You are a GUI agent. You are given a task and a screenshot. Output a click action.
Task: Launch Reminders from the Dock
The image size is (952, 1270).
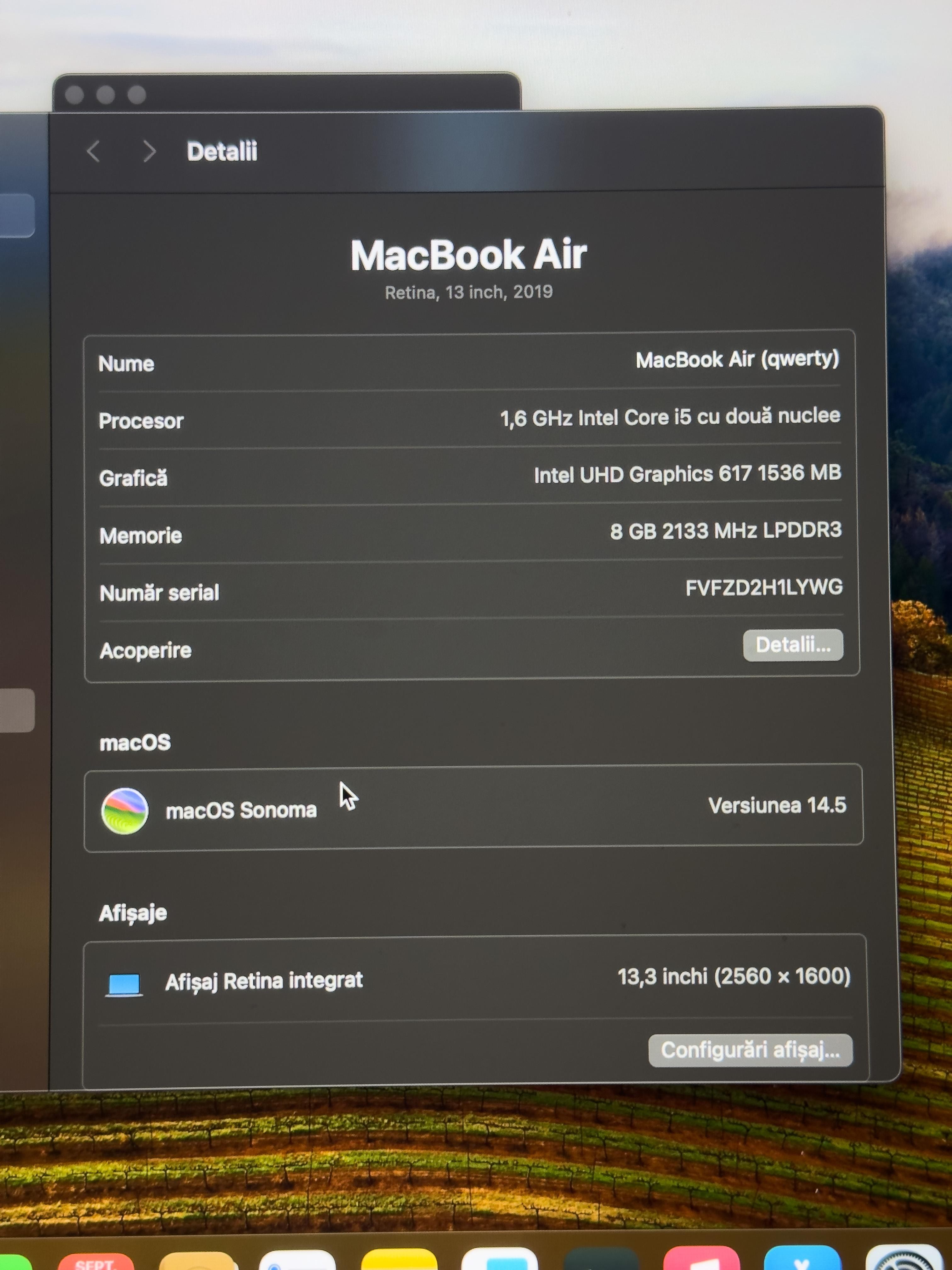pyautogui.click(x=297, y=1261)
